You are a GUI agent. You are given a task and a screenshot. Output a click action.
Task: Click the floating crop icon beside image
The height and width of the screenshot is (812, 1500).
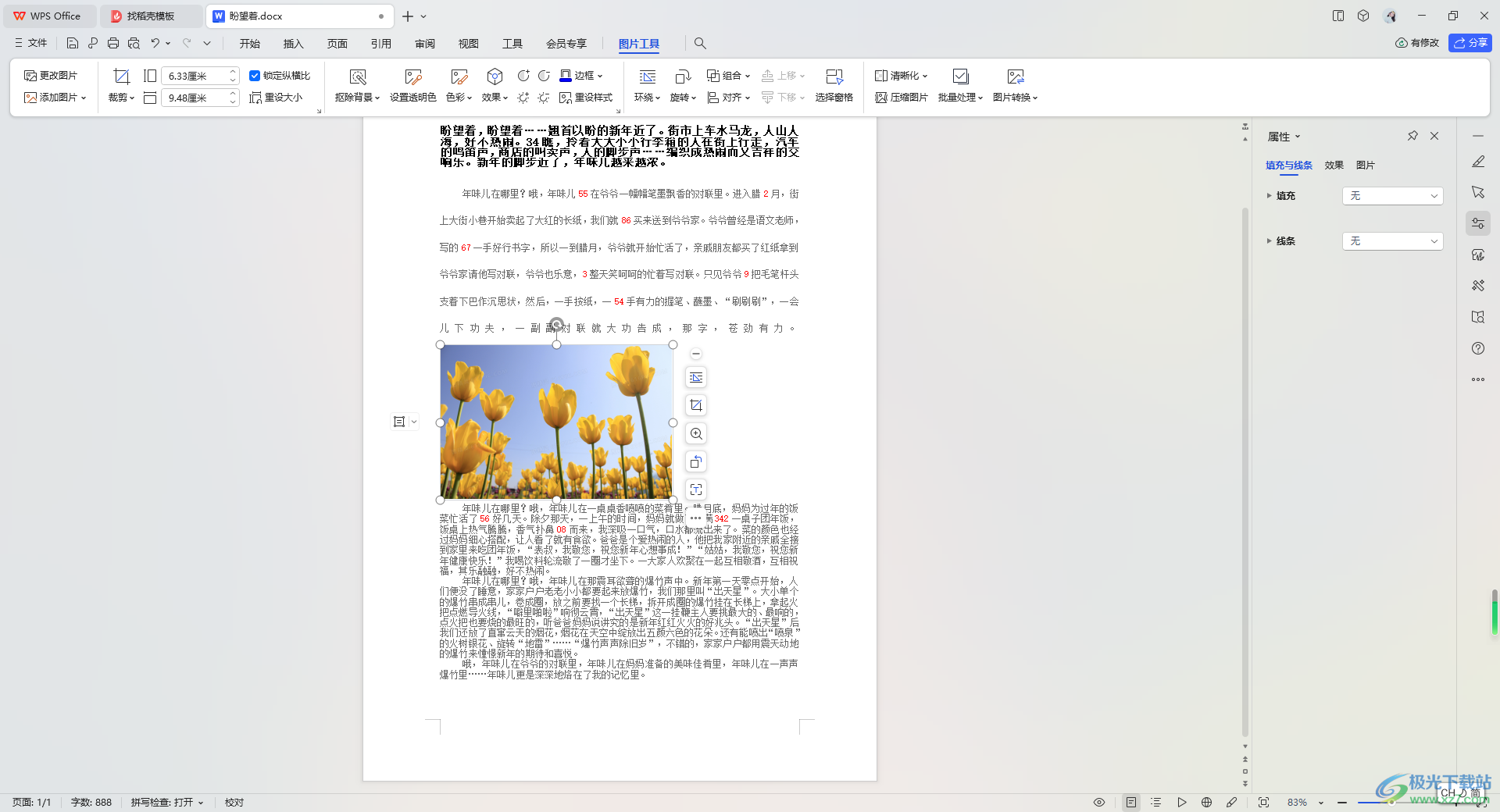pyautogui.click(x=696, y=406)
